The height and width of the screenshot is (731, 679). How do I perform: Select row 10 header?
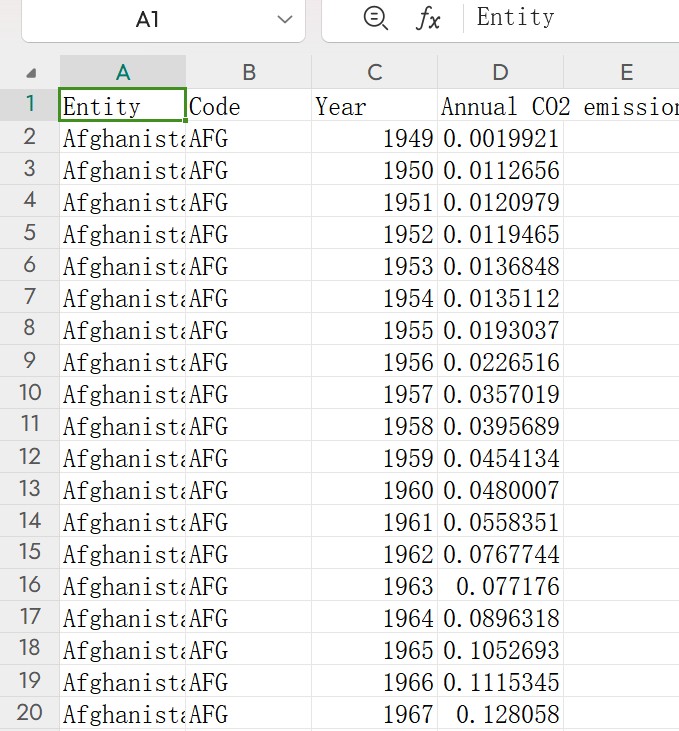(30, 392)
